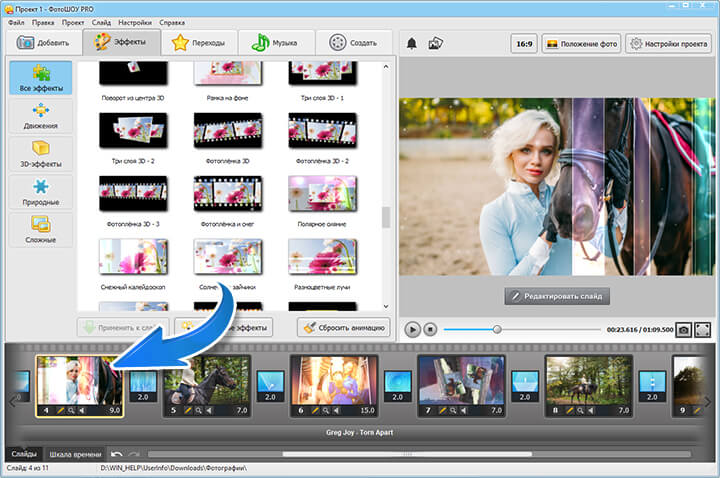
Task: Select the 3D-эффекты category
Action: 41,154
